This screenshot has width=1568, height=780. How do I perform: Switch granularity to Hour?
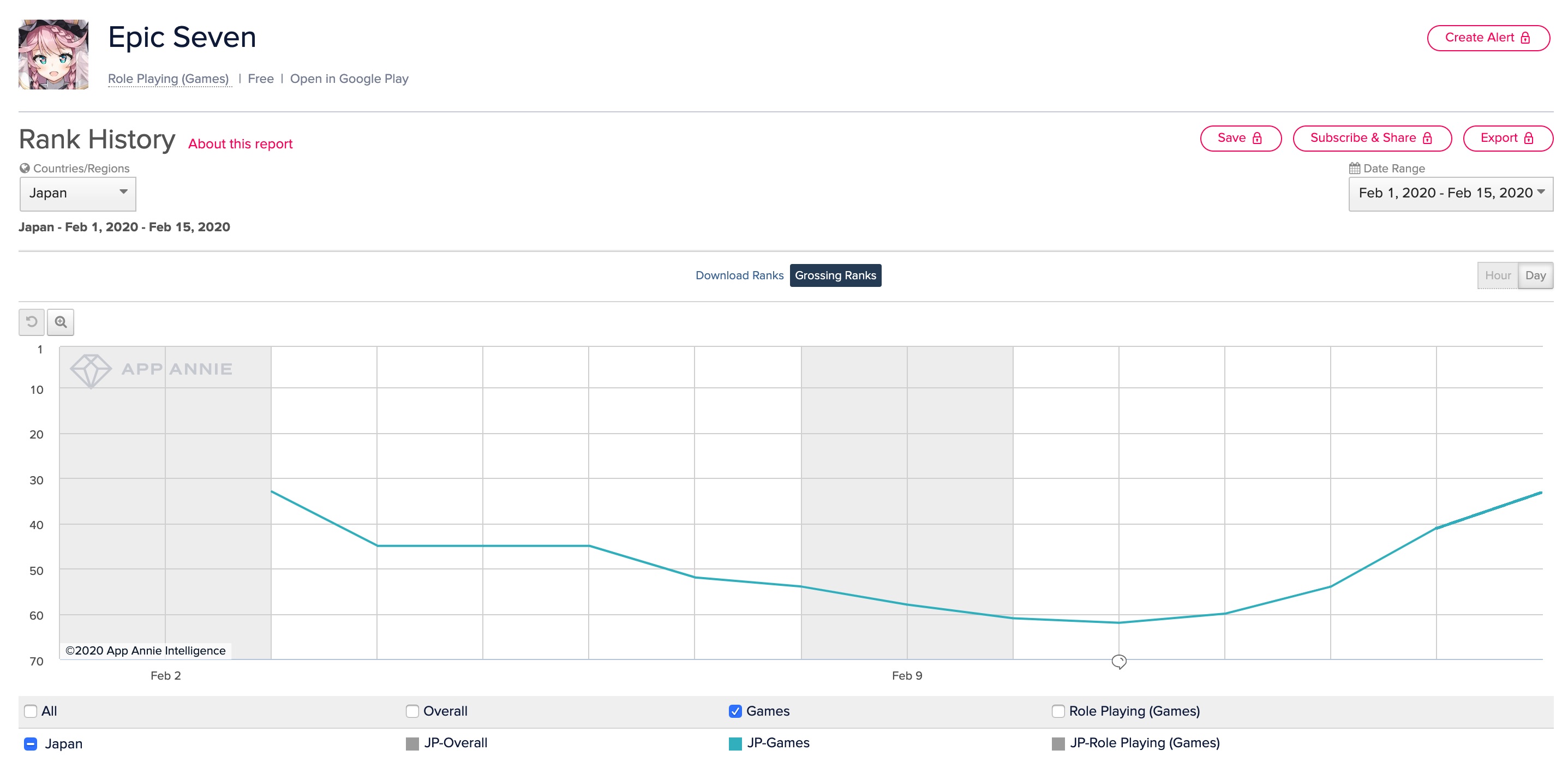point(1498,275)
